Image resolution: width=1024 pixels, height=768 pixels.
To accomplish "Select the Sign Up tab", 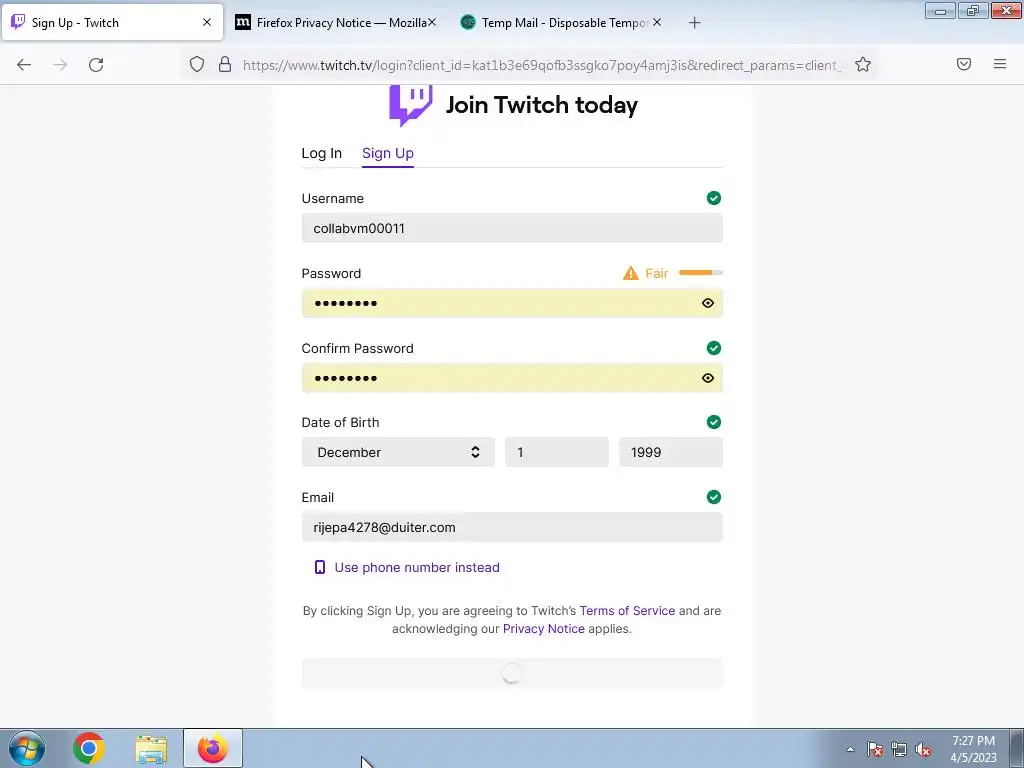I will (388, 153).
